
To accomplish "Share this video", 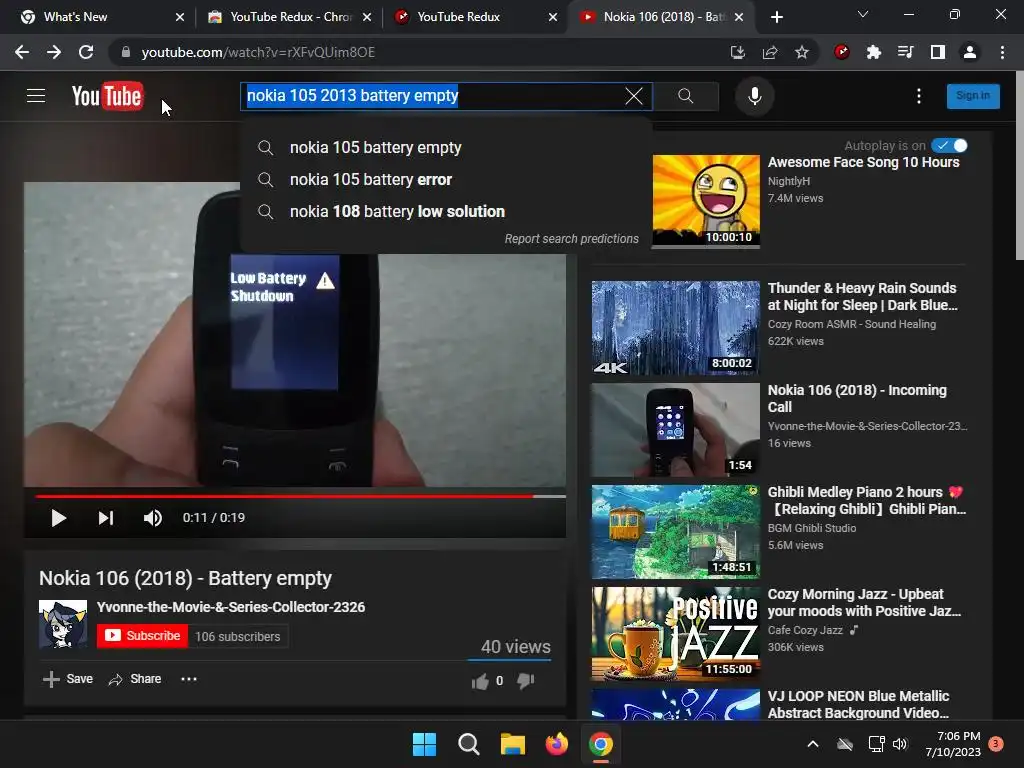I will click(135, 679).
